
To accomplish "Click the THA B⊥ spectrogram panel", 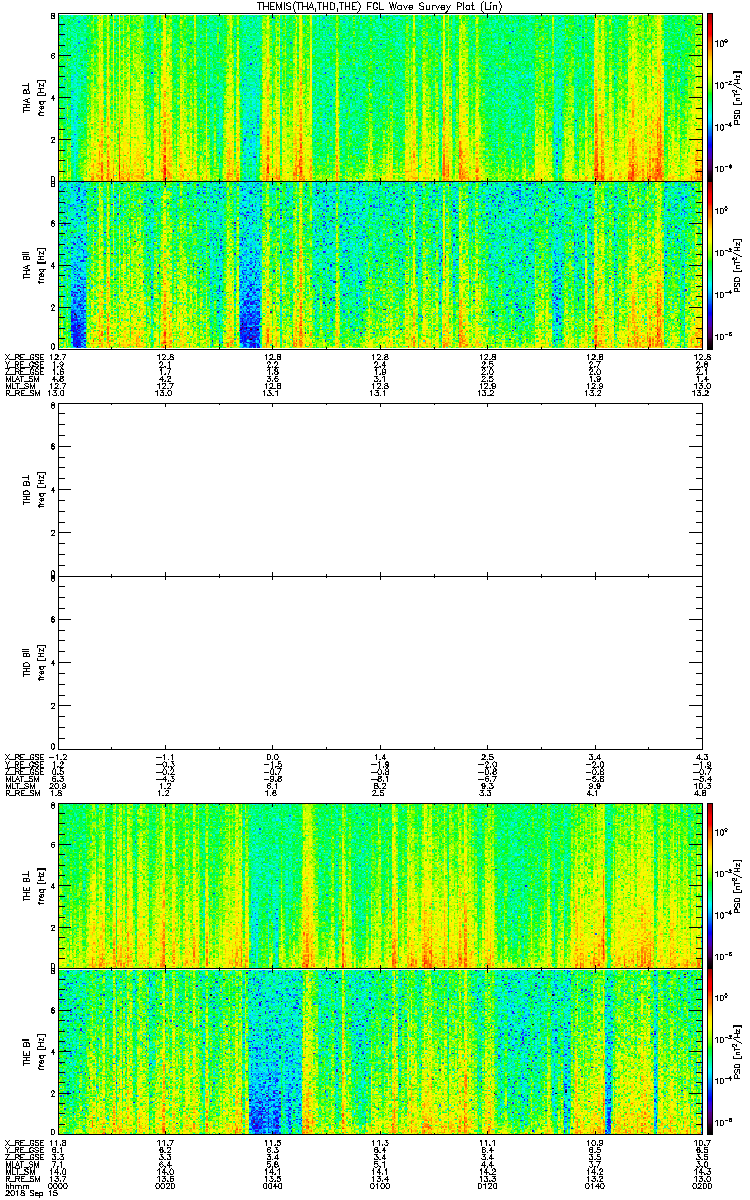I will (381, 97).
